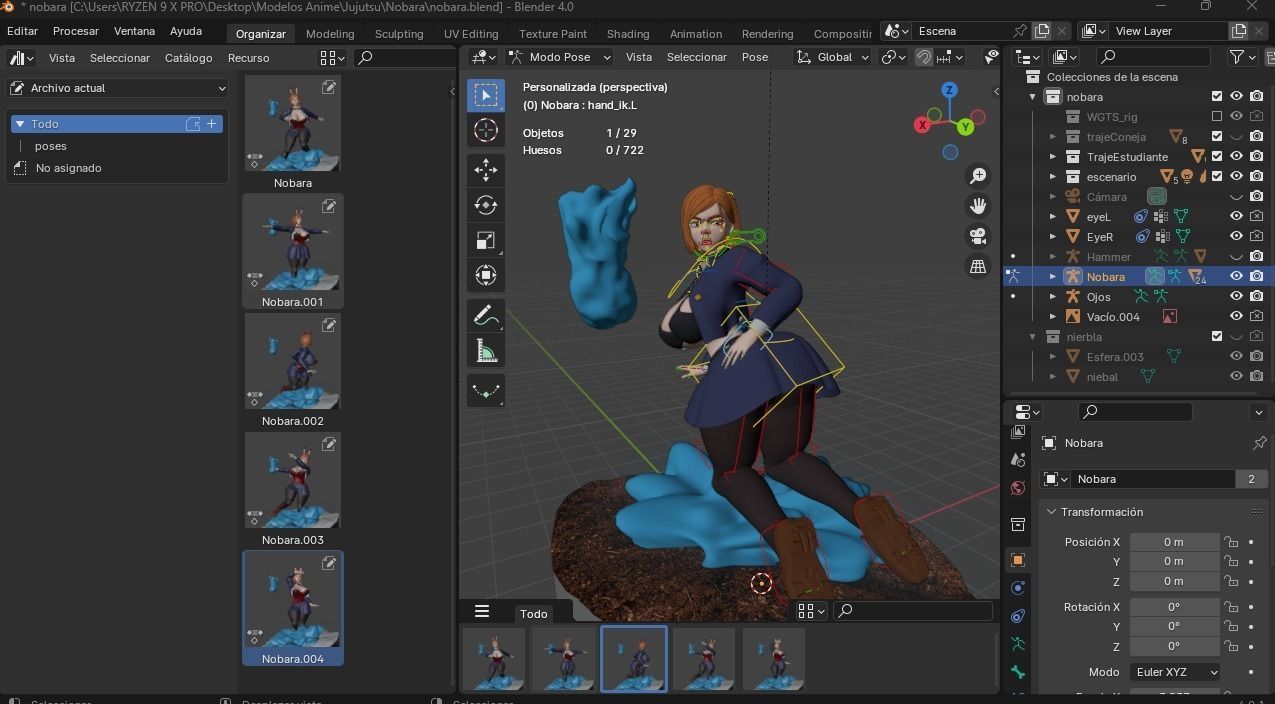Open the Object properties tab icon

tap(1018, 560)
